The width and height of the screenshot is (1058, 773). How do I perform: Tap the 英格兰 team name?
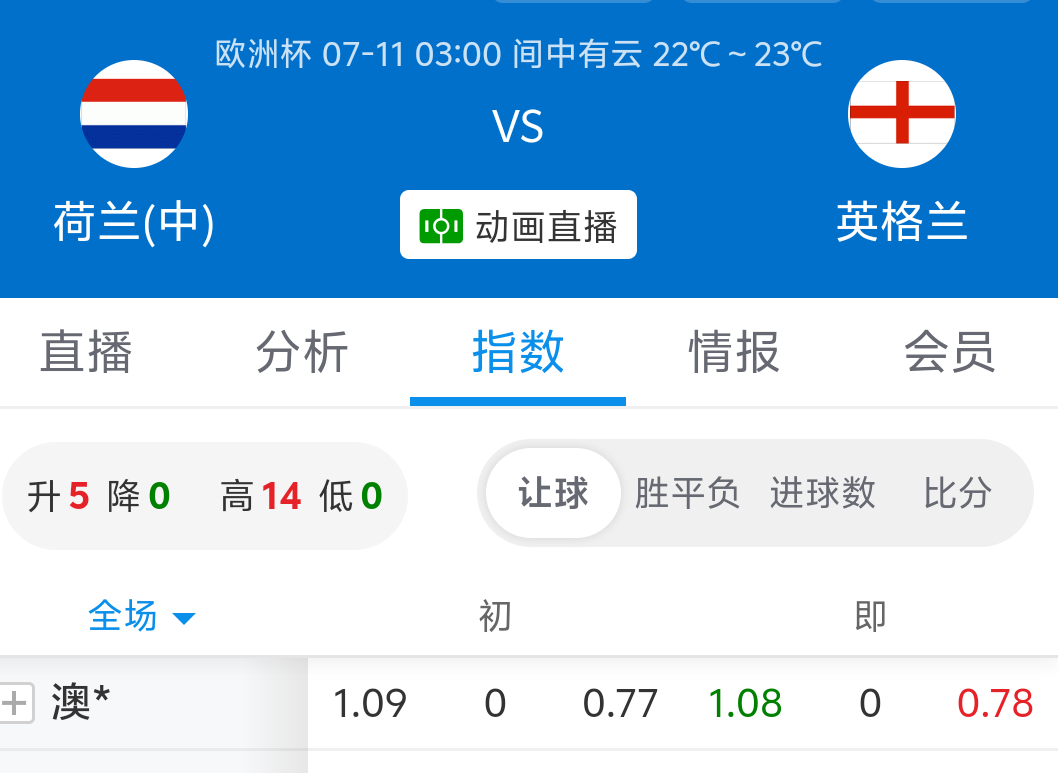901,222
